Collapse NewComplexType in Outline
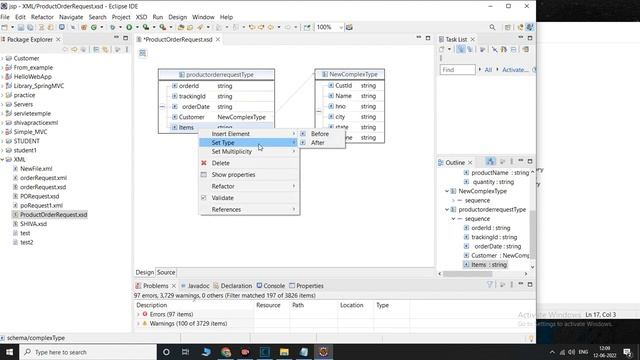640x360 pixels. (447, 191)
